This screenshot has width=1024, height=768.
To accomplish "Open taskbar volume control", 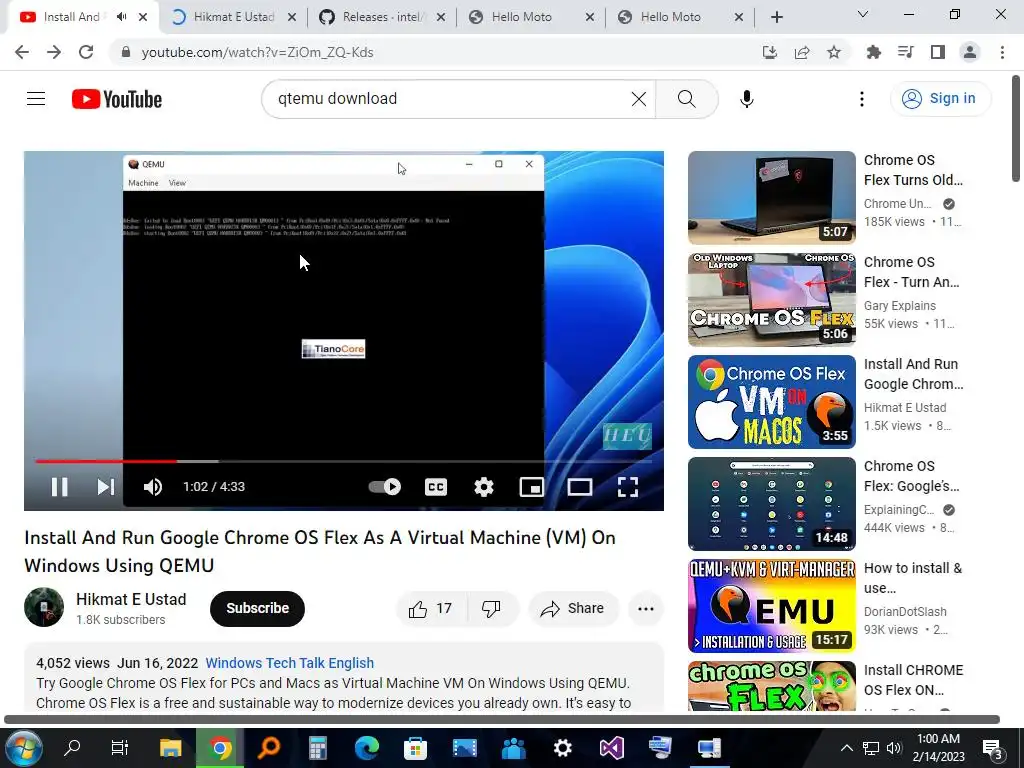I will coord(894,748).
